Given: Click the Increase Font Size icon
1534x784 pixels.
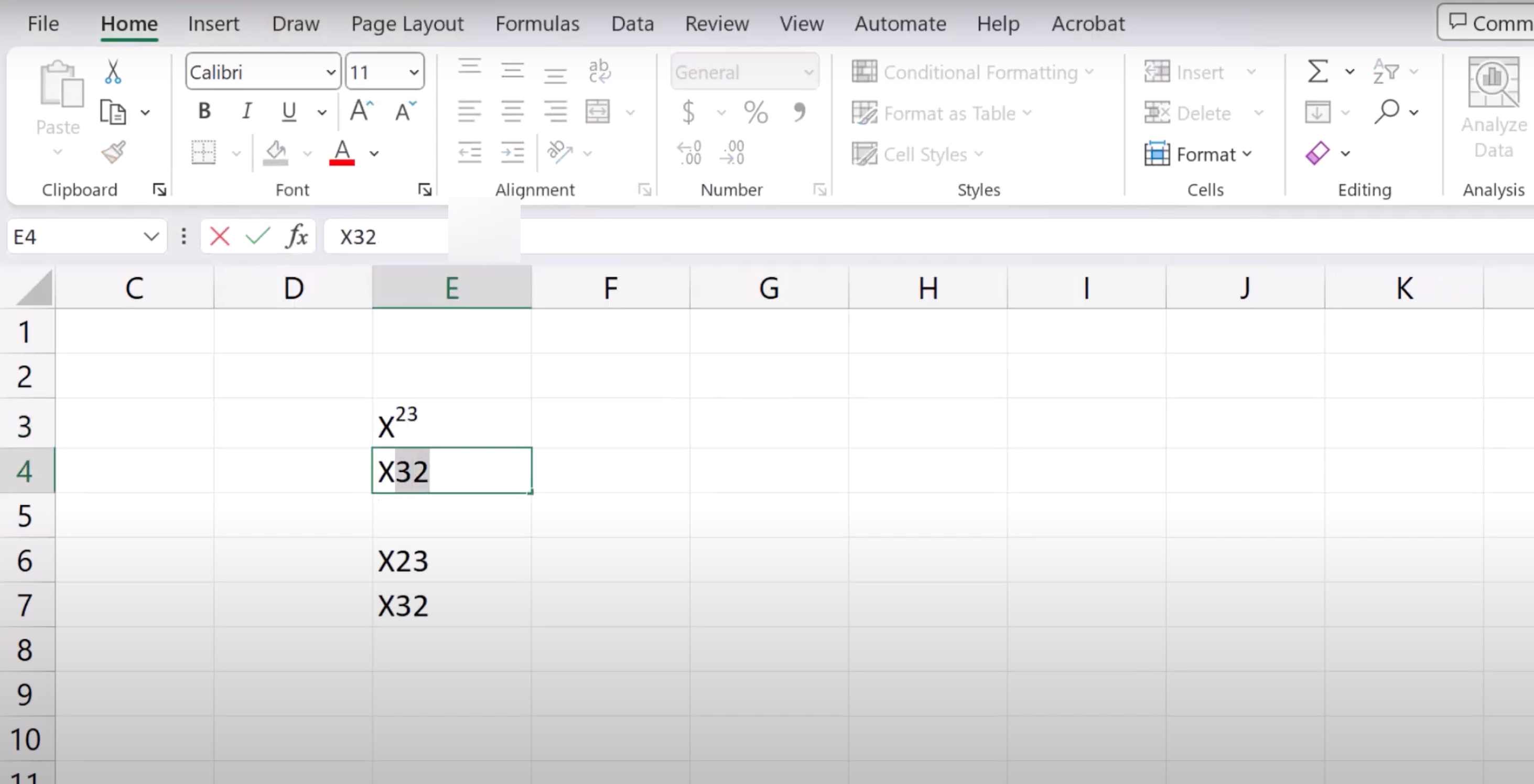Looking at the screenshot, I should click(x=361, y=111).
